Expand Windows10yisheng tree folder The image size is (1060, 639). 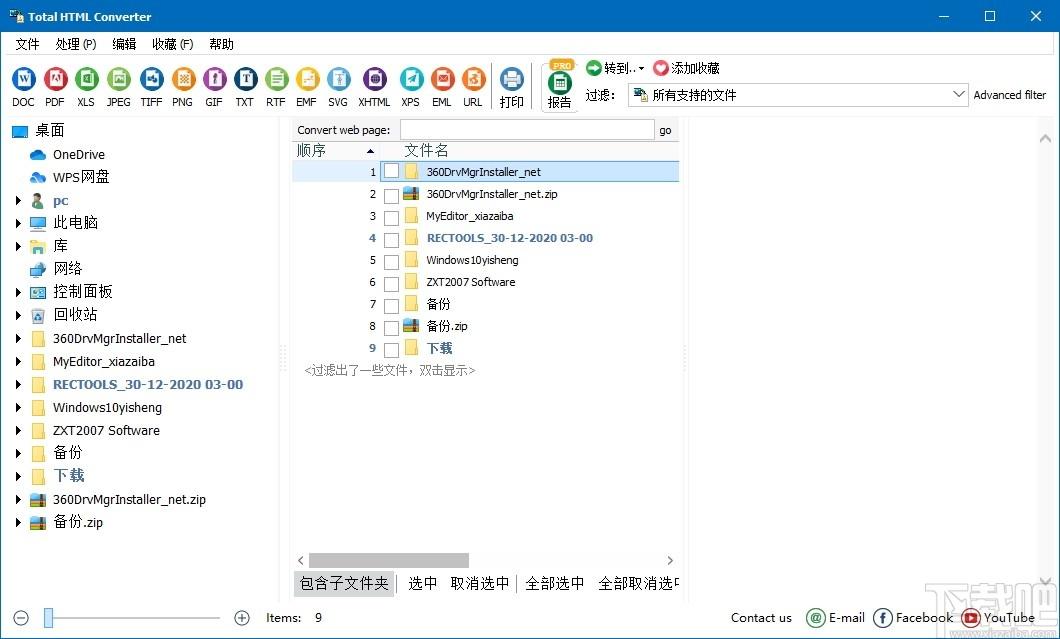click(18, 408)
